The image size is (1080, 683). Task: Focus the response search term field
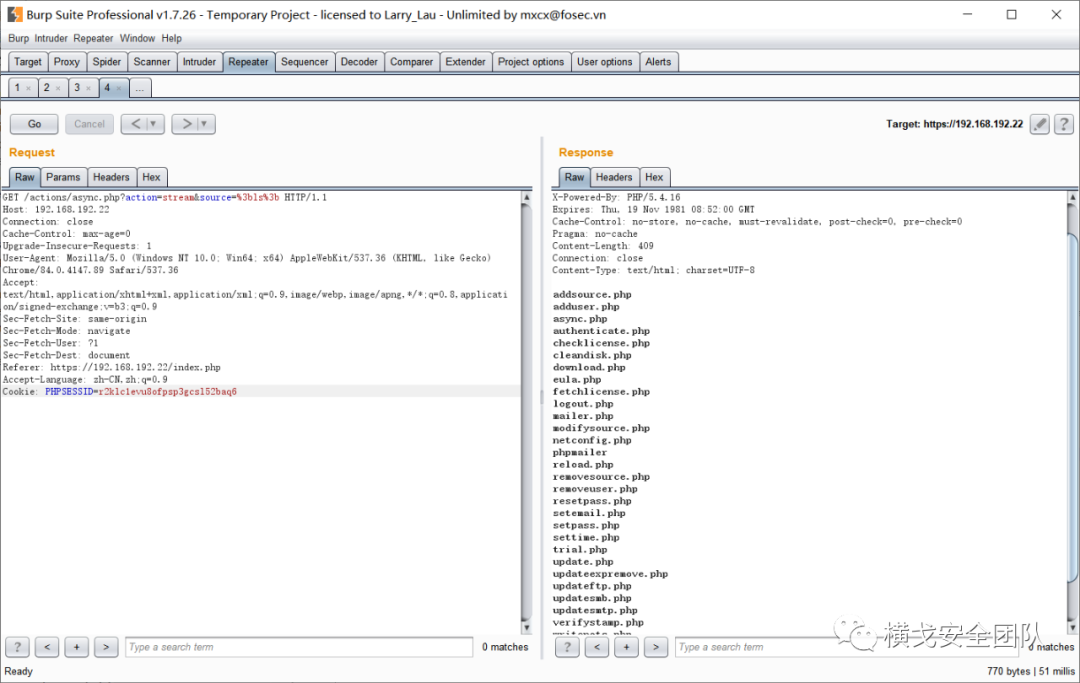coord(847,647)
